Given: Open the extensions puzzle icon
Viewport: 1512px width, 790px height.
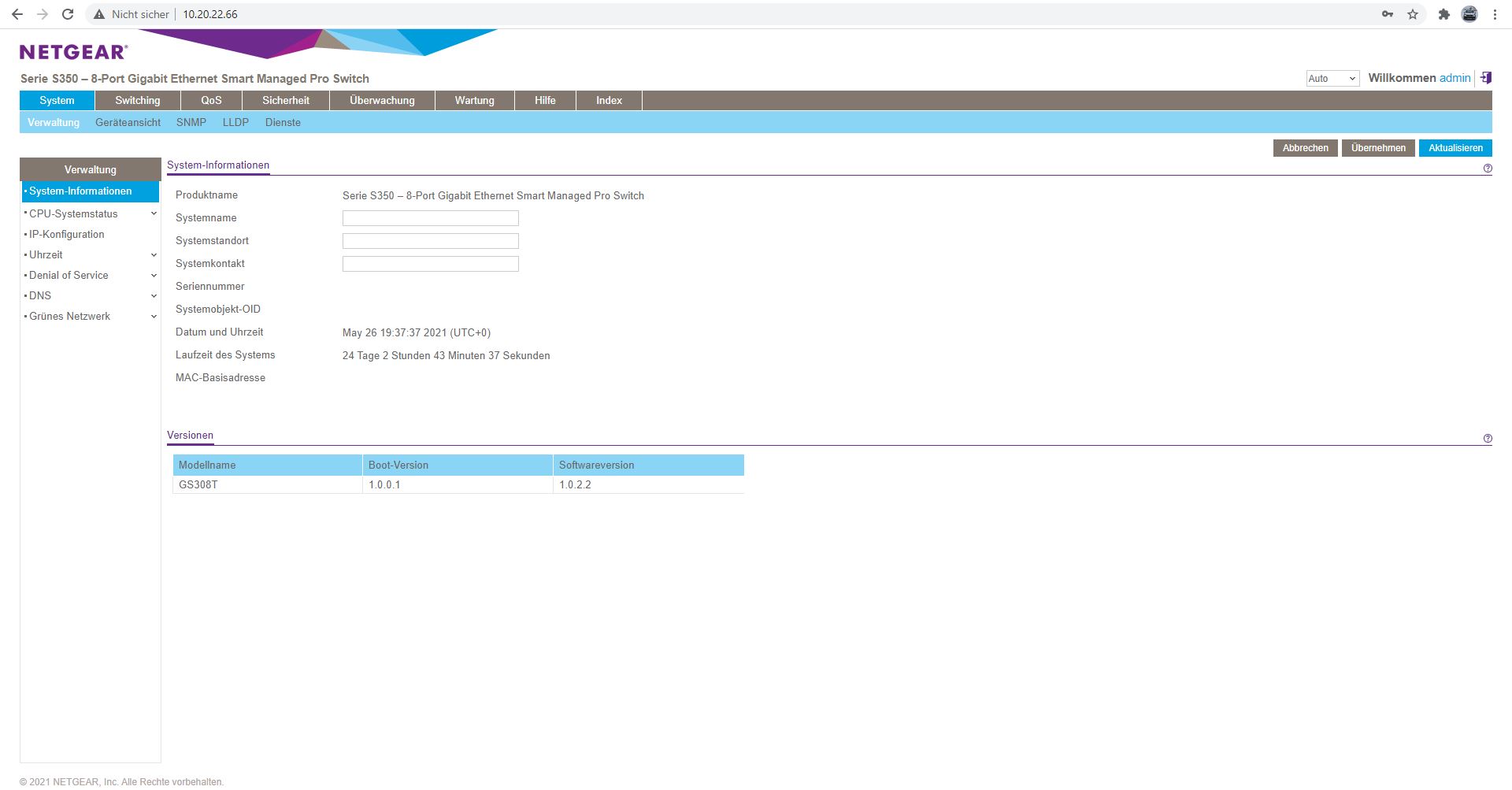Looking at the screenshot, I should (x=1443, y=14).
